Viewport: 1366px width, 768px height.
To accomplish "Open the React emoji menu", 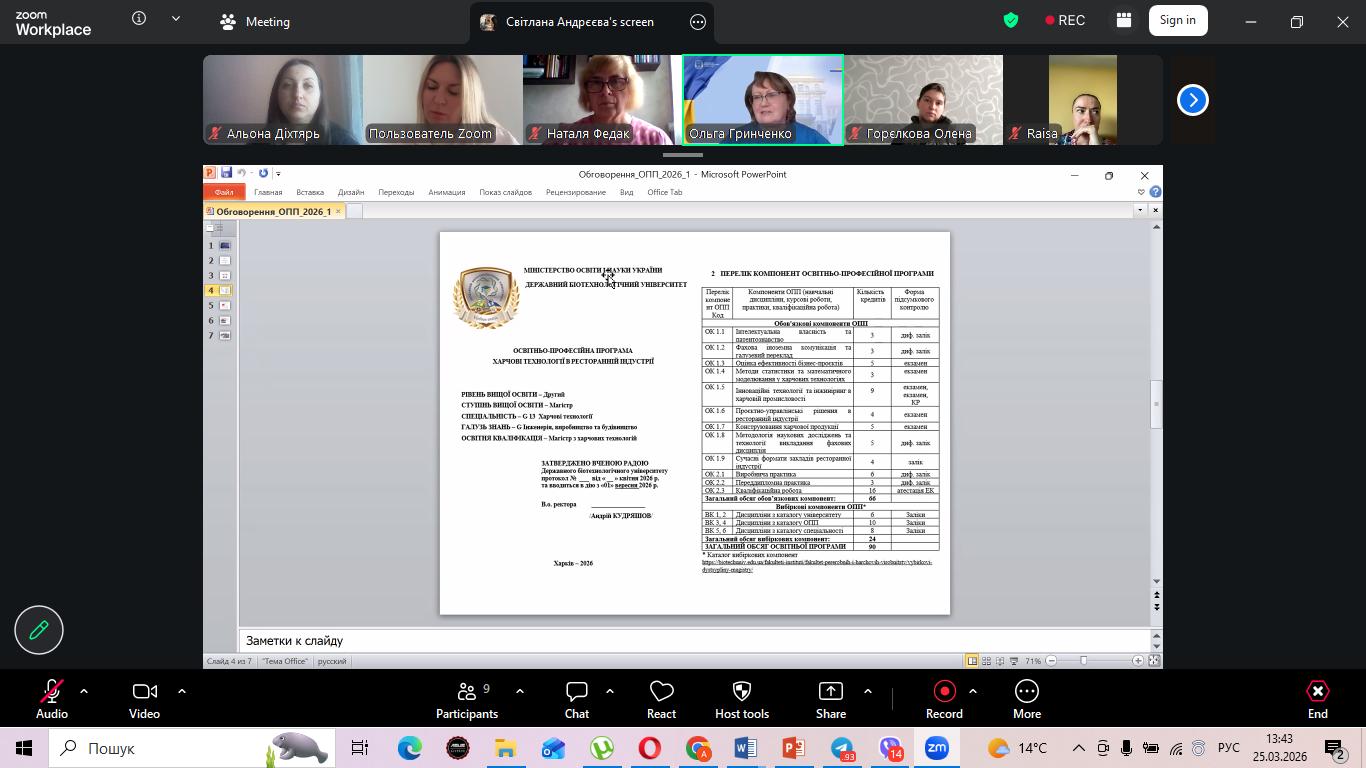I will tap(661, 698).
